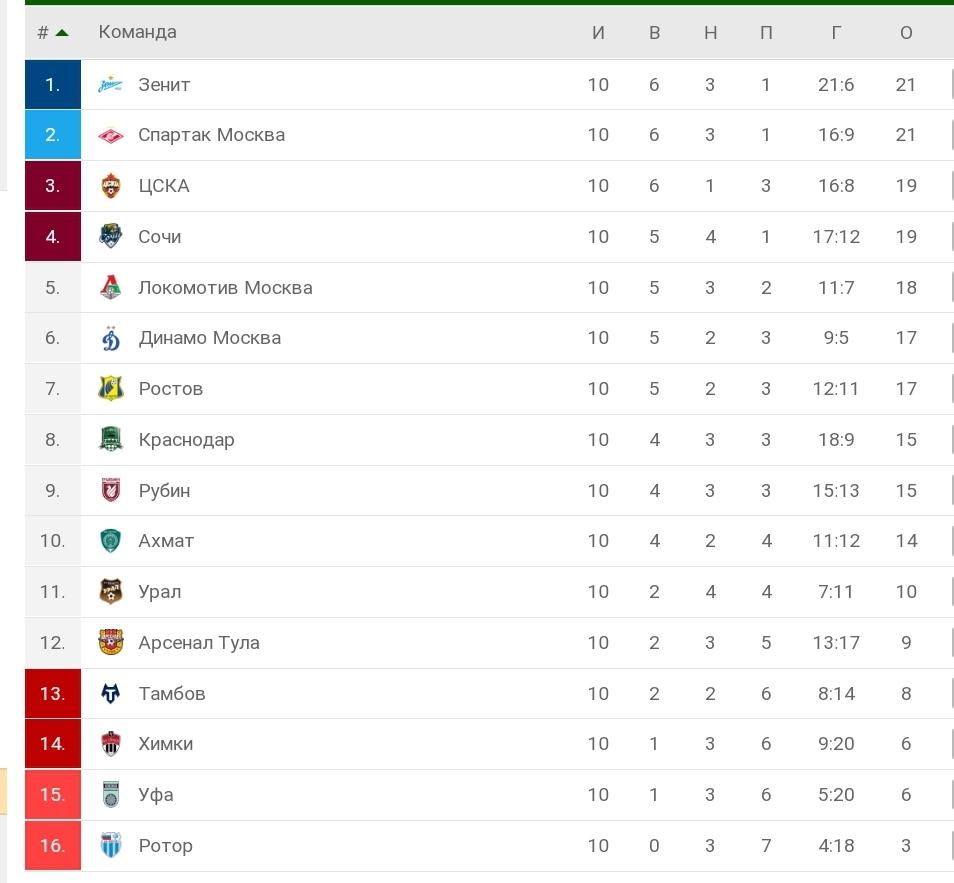This screenshot has height=883, width=954.
Task: Click the Зенит club crest
Action: [110, 84]
